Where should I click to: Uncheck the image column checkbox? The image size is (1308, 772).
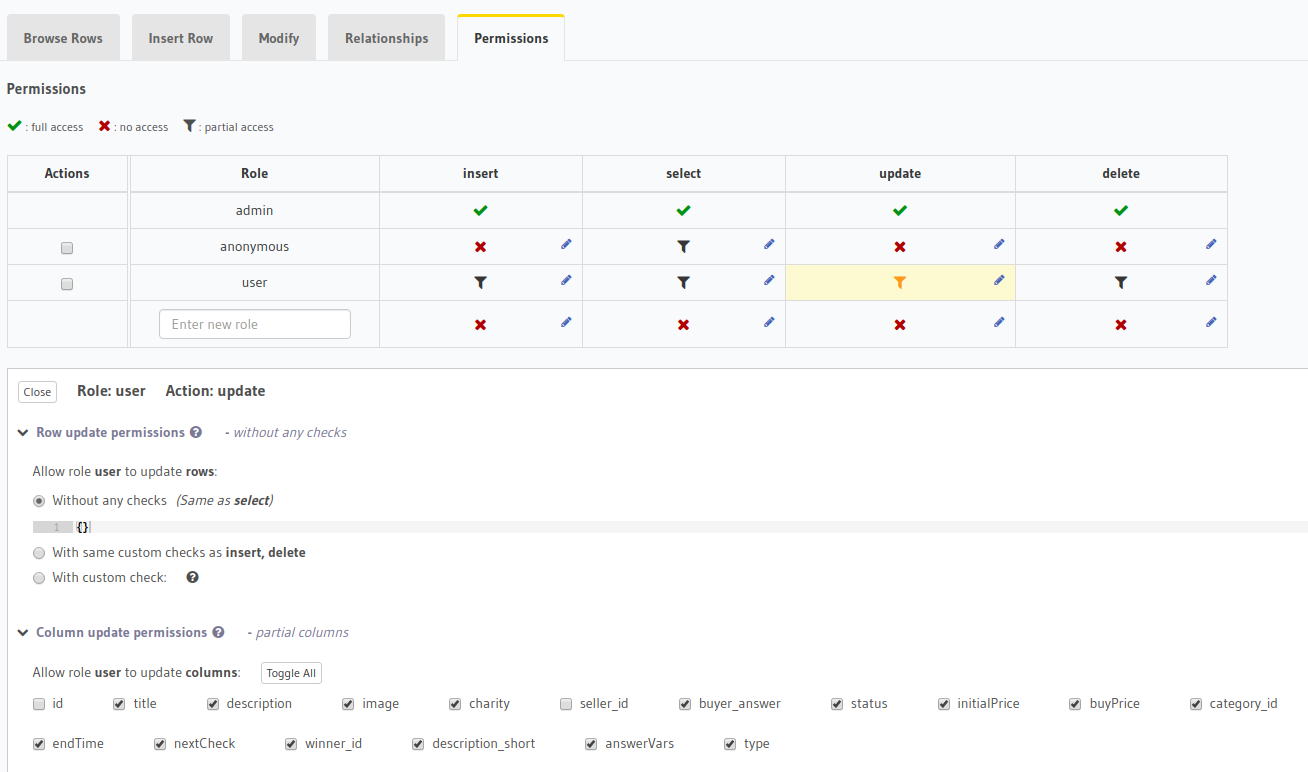pos(348,704)
